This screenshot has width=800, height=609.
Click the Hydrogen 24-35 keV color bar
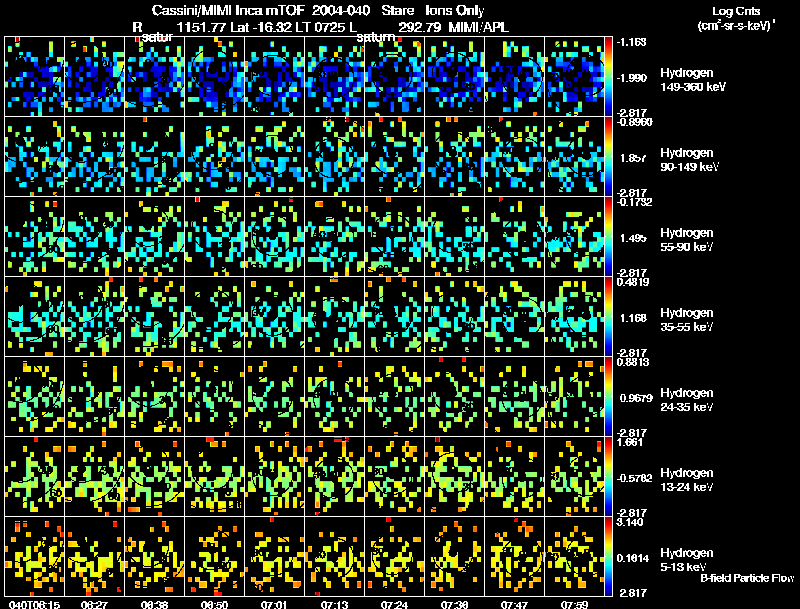pos(608,396)
